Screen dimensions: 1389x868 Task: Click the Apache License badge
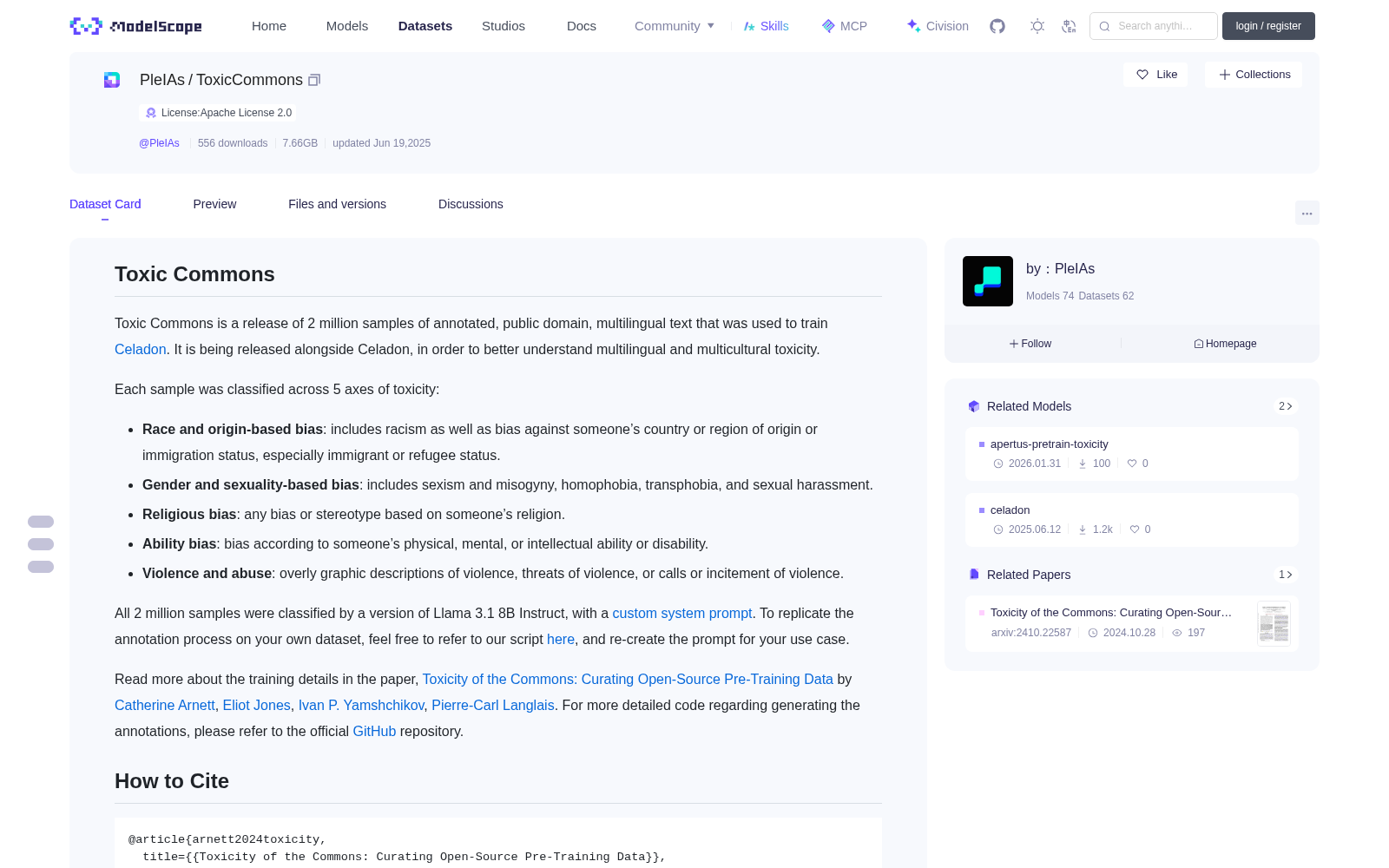tap(218, 113)
